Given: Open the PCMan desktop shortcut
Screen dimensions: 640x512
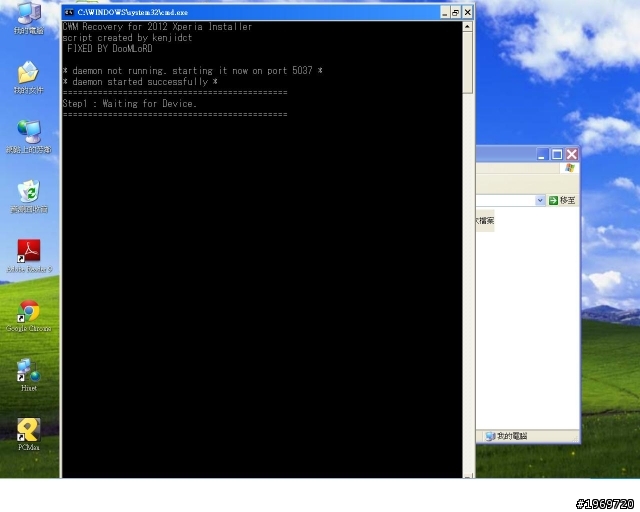Looking at the screenshot, I should (29, 434).
